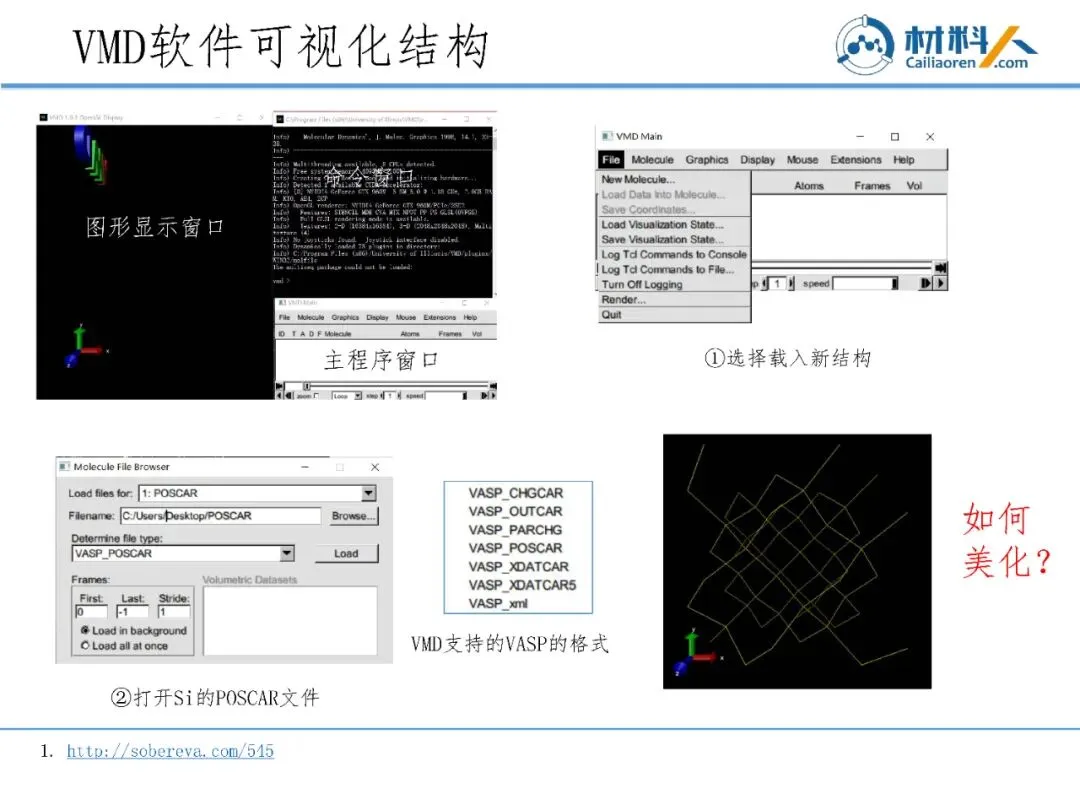Expand Load files for dropdown arrow
This screenshot has height=810, width=1080.
(x=368, y=493)
